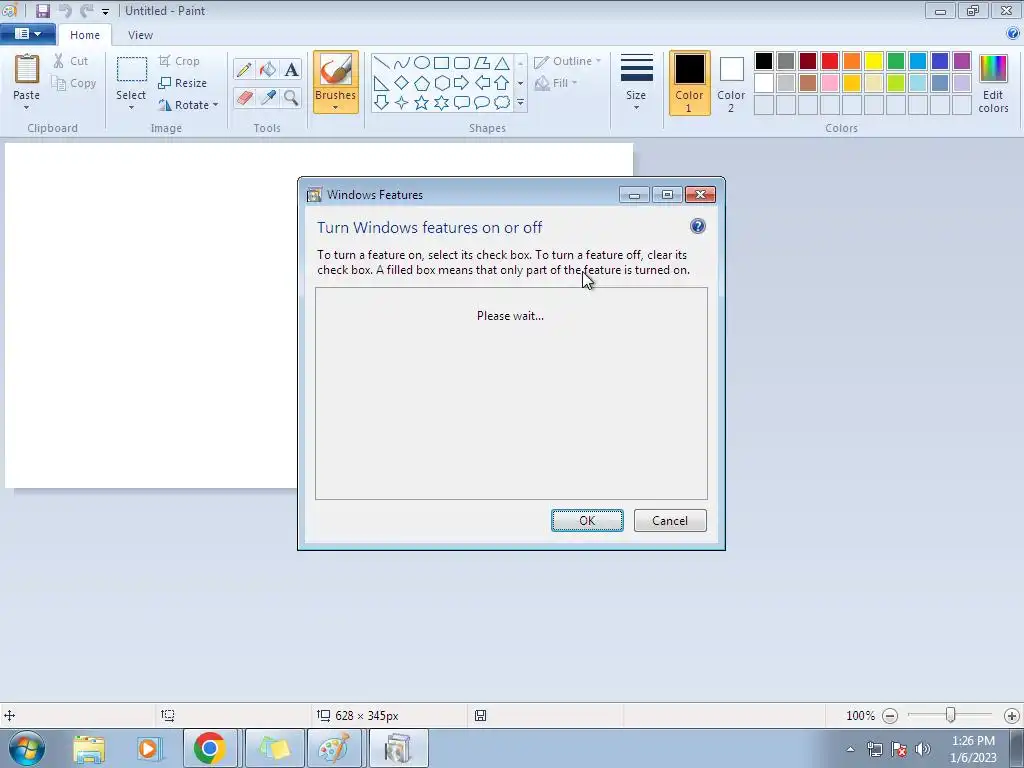Image resolution: width=1024 pixels, height=768 pixels.
Task: Click the zoom in plus button
Action: tap(1012, 716)
